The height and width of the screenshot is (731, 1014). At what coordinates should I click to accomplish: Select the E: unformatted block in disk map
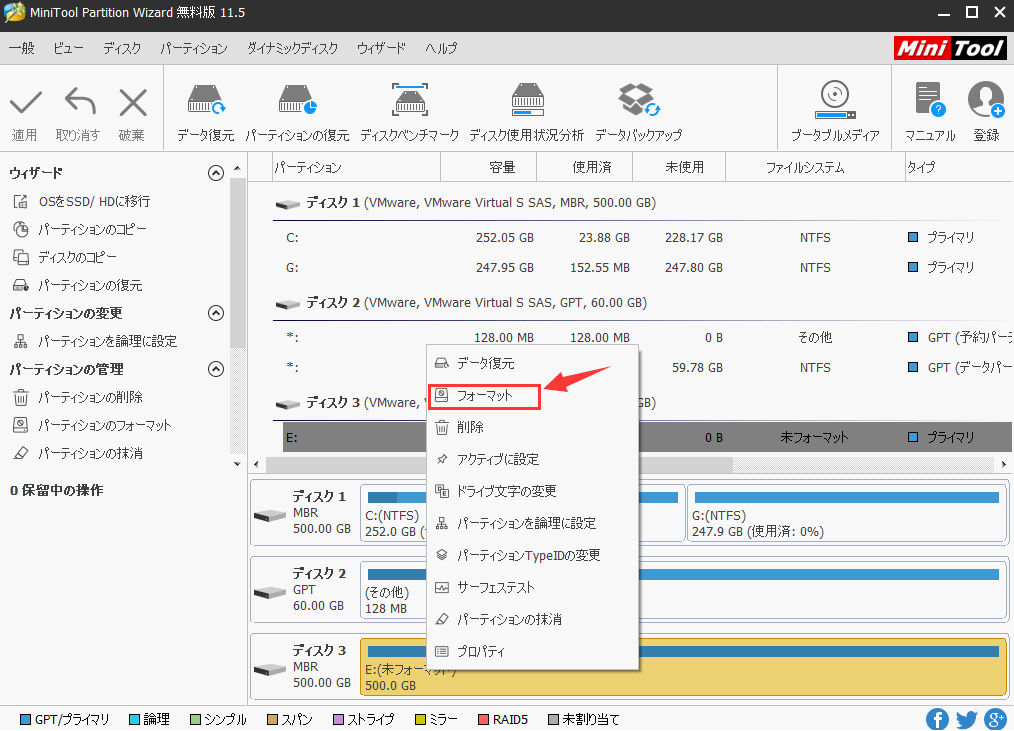pyautogui.click(x=684, y=667)
